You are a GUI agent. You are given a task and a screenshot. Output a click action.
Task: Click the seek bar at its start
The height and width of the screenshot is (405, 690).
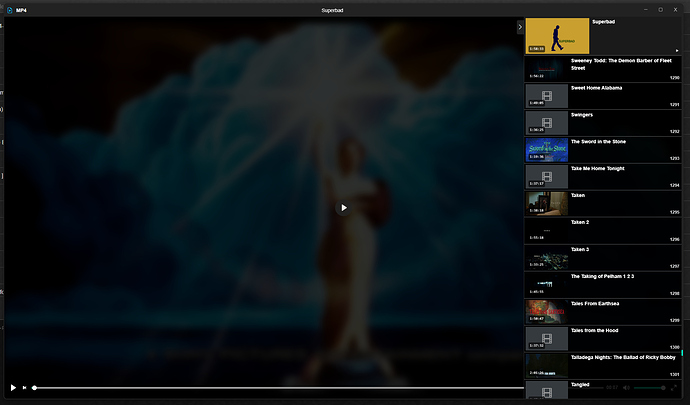pos(35,387)
